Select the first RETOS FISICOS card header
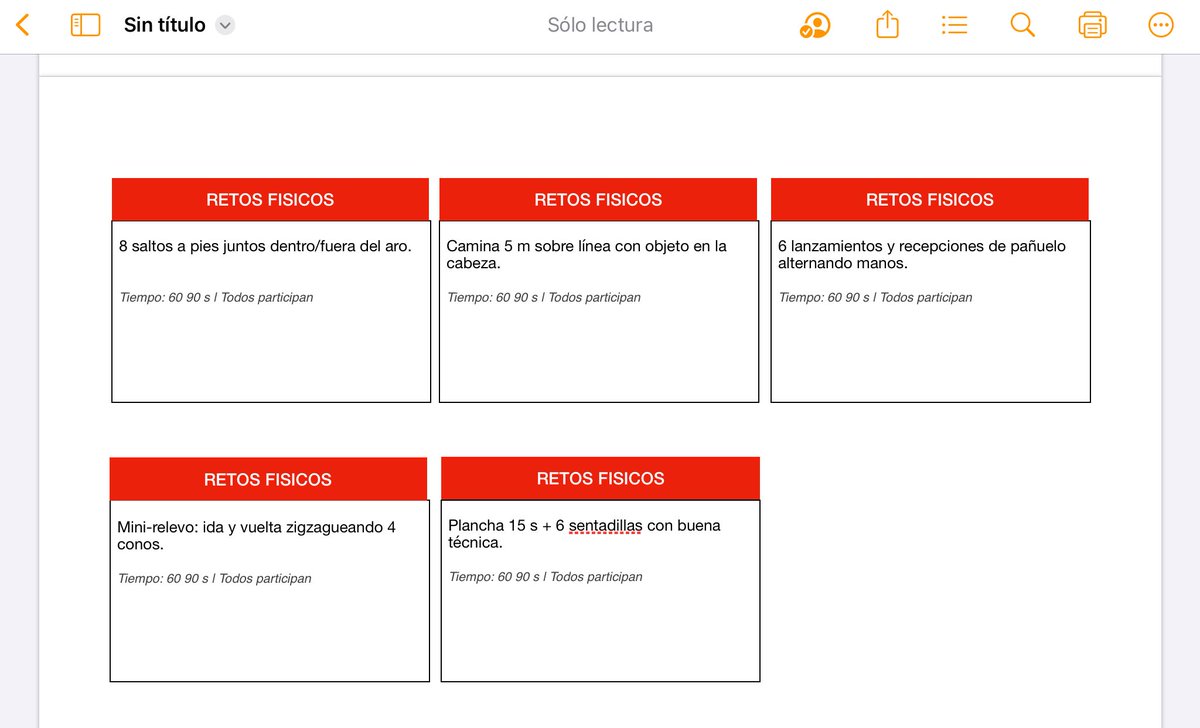Viewport: 1200px width, 728px height. 270,199
